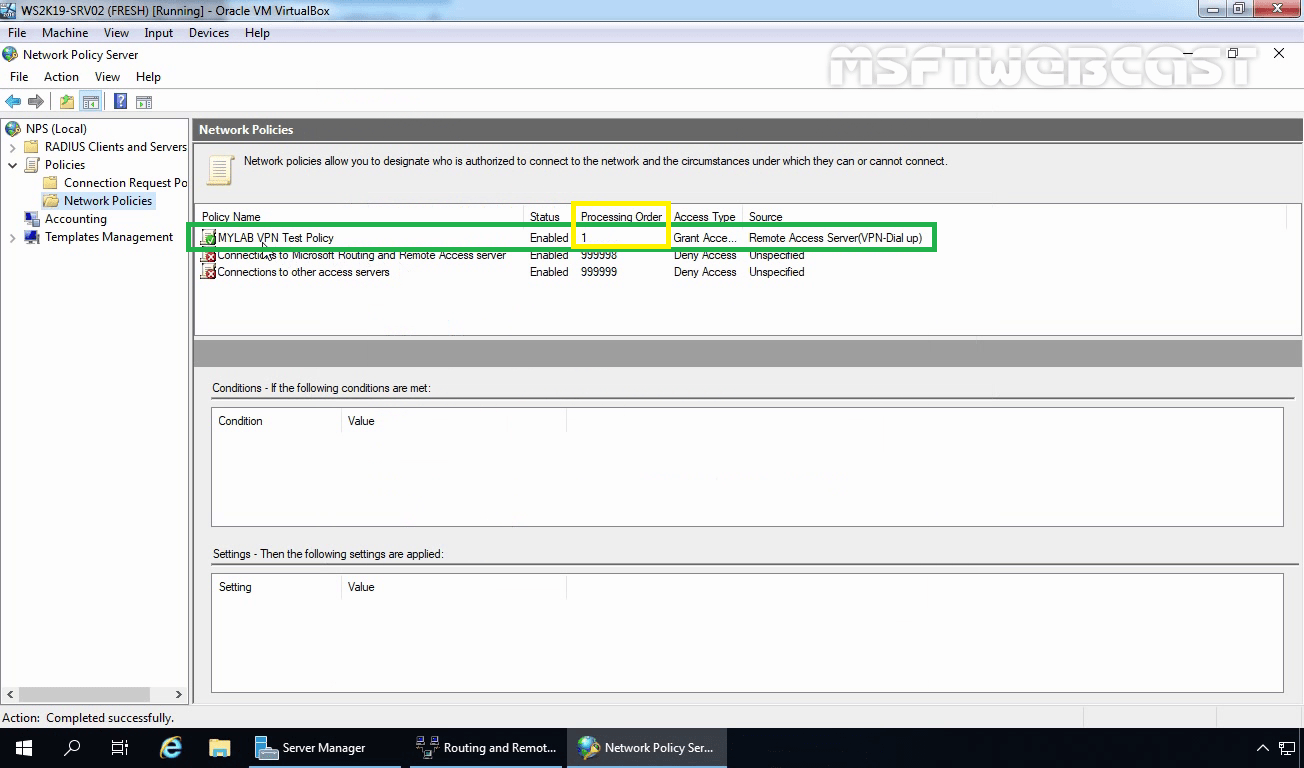Select Accounting tree item
Image resolution: width=1304 pixels, height=768 pixels.
point(76,218)
